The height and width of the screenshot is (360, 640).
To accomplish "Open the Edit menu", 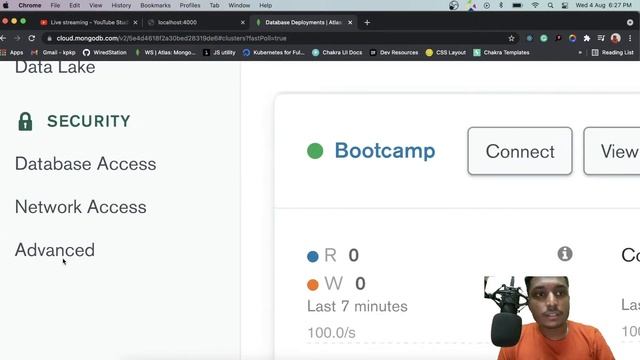I will [x=74, y=5].
